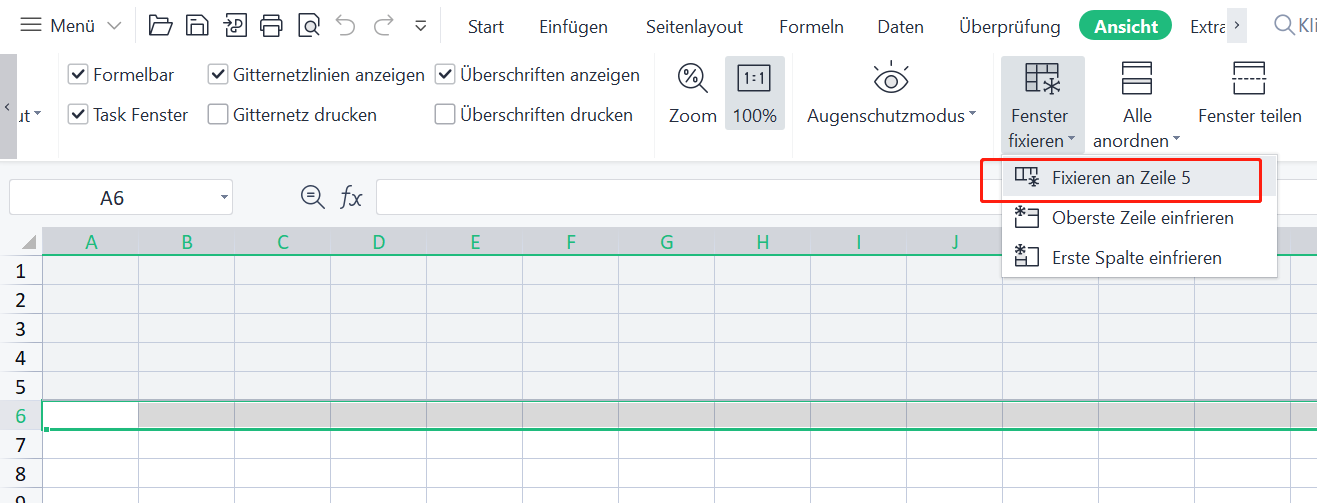Click the Open file folder icon
Image resolution: width=1317 pixels, height=503 pixels.
[160, 26]
